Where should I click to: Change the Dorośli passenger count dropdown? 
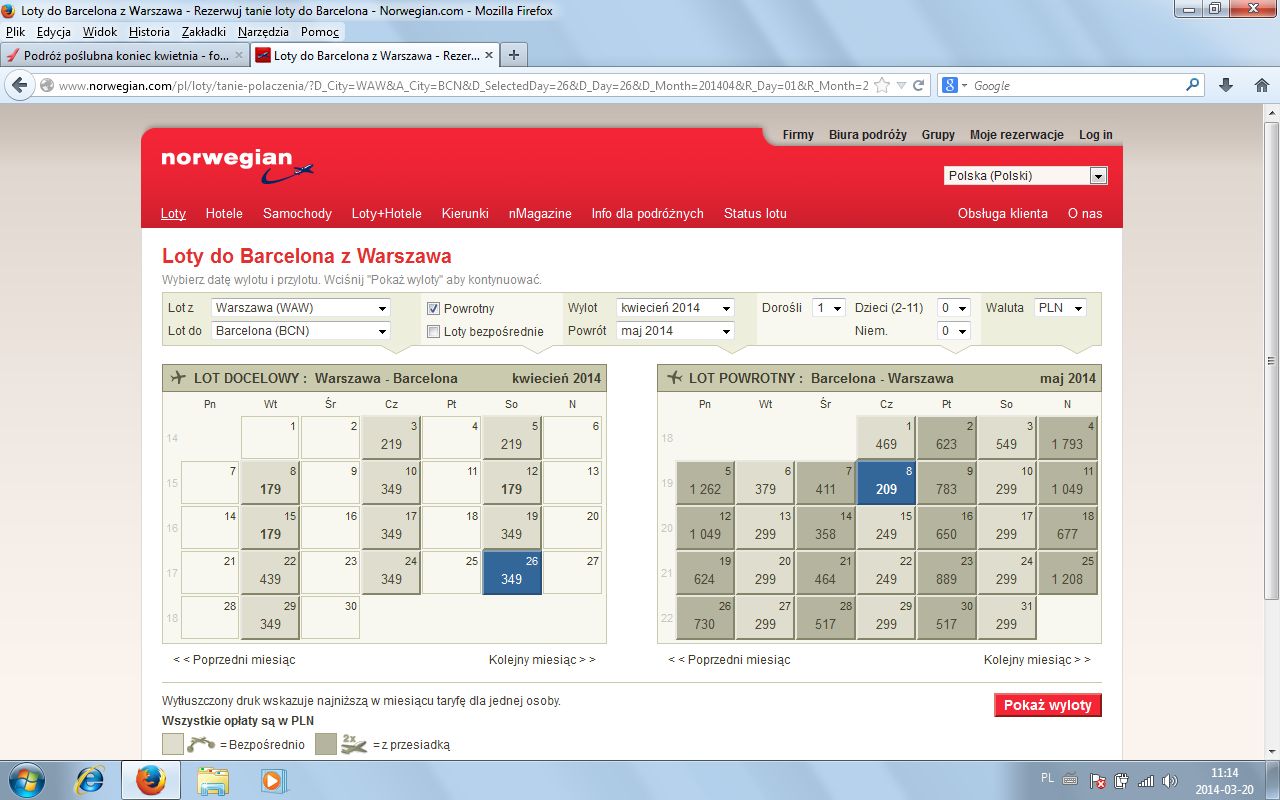(829, 308)
